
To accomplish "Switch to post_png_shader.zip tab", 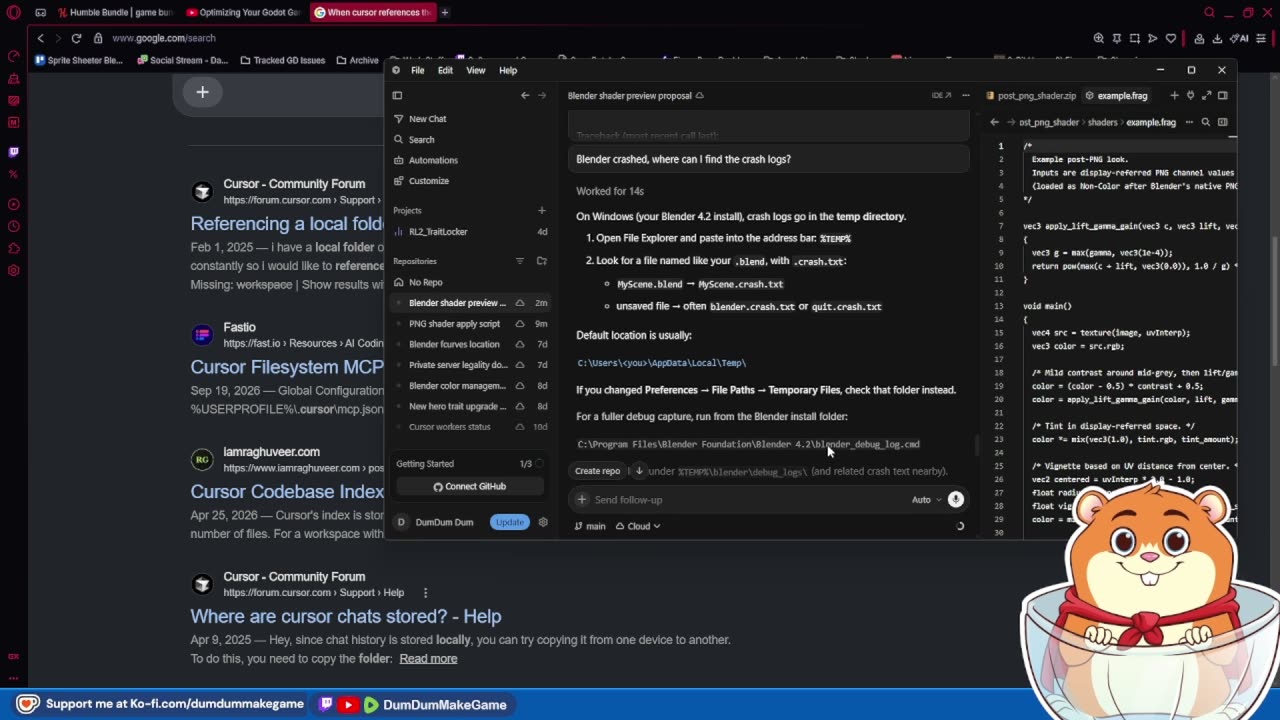I will pyautogui.click(x=1031, y=96).
